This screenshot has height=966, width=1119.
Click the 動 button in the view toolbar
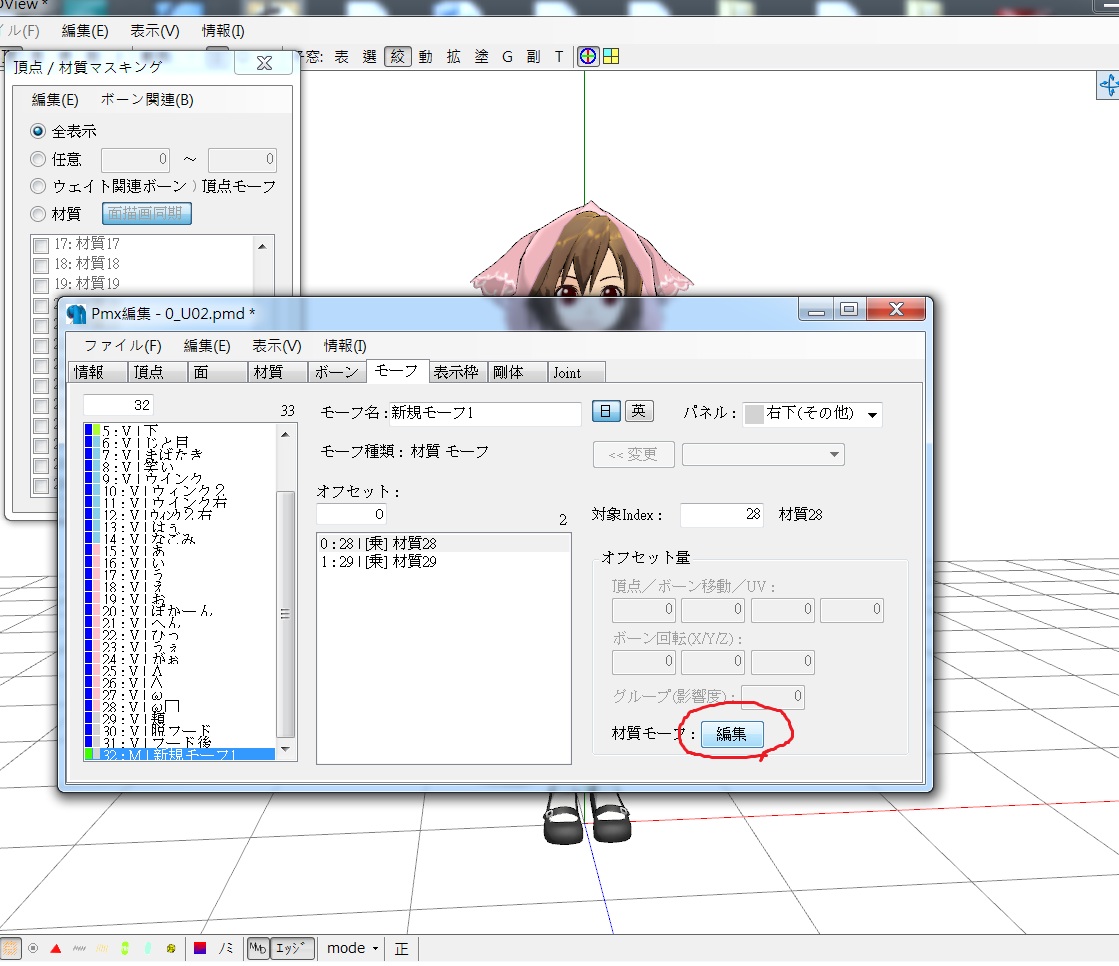click(425, 56)
